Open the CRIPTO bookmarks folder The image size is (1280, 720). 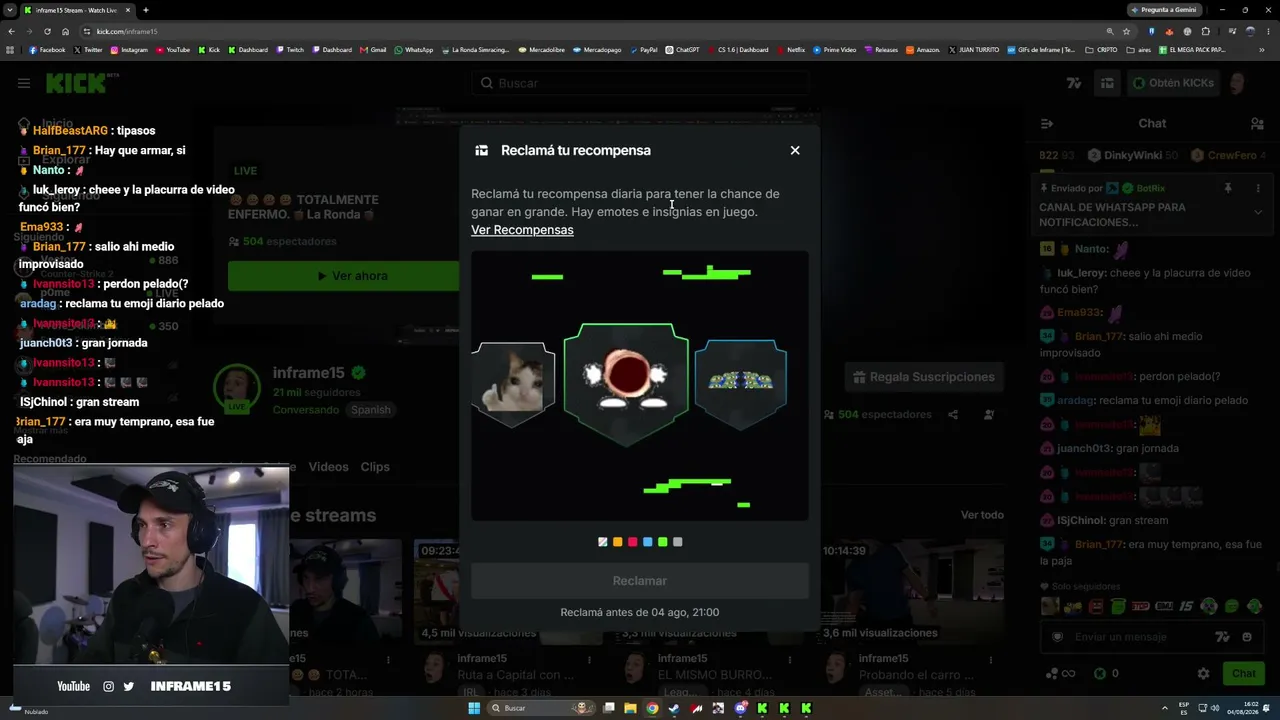coord(1101,50)
